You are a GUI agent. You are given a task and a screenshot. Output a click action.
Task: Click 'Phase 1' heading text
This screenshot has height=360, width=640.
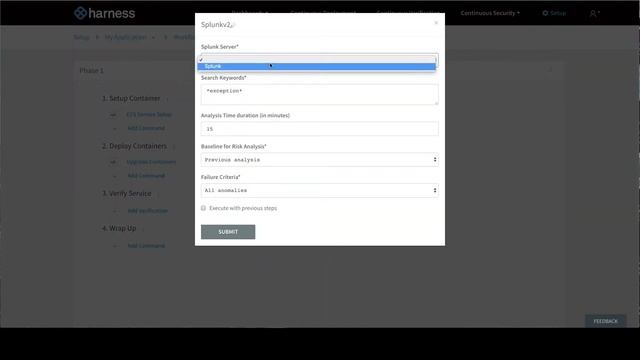click(x=91, y=71)
